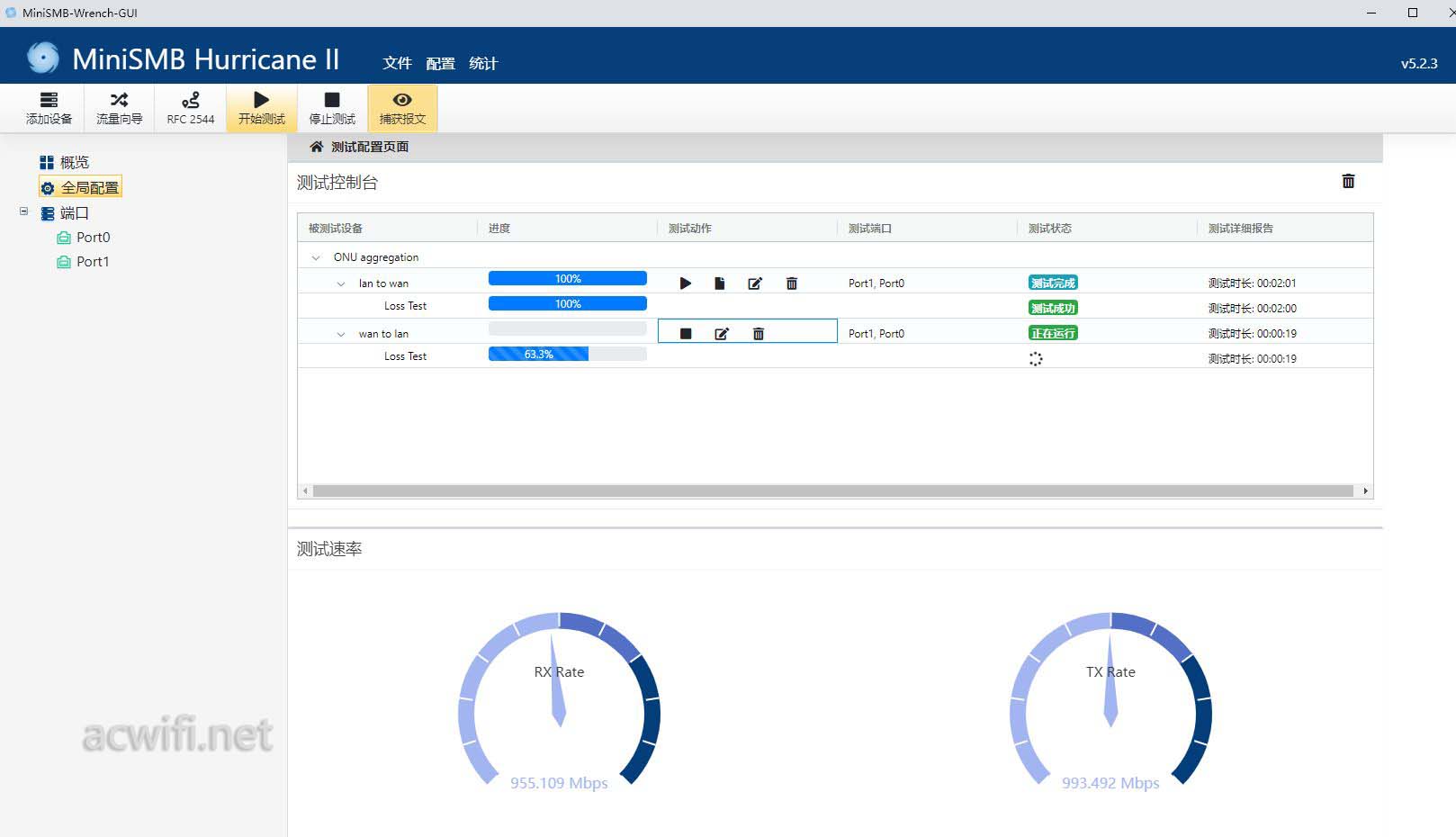The height and width of the screenshot is (837, 1456).
Task: Click wan to lan 测试时长 00:00:19 text
Action: coord(1253,334)
